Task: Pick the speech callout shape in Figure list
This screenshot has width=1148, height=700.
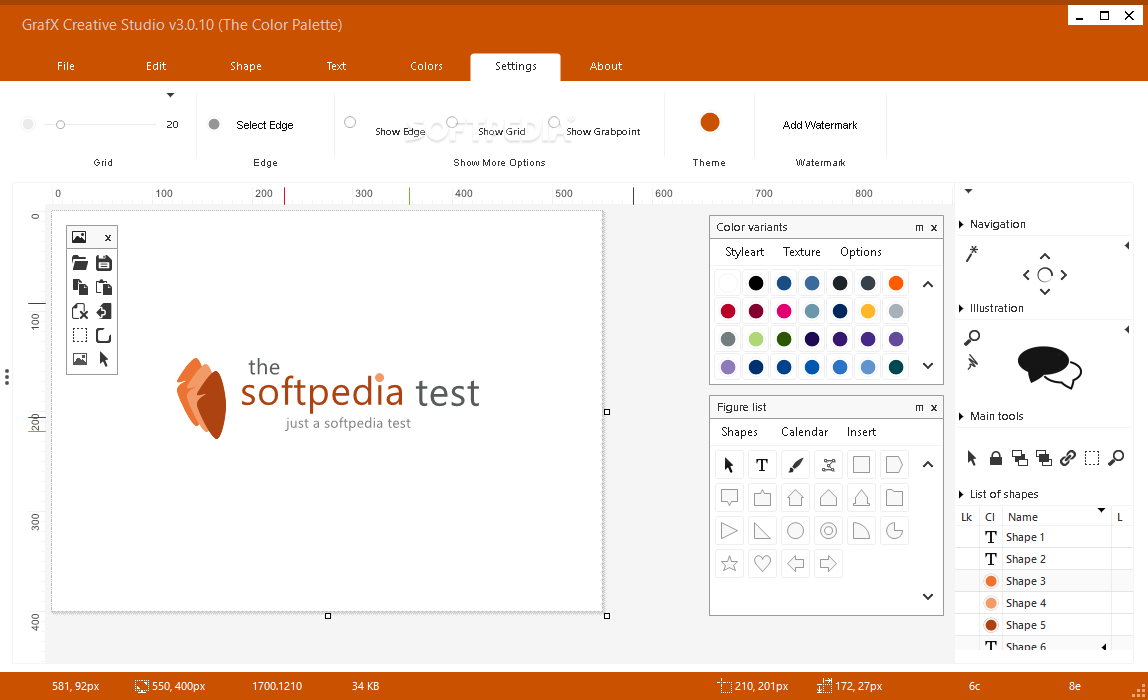Action: [x=729, y=498]
